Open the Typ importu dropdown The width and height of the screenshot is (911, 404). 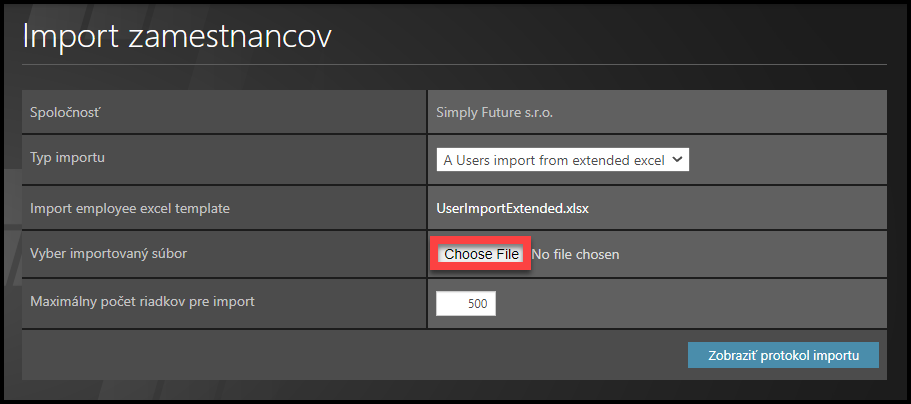tap(562, 160)
